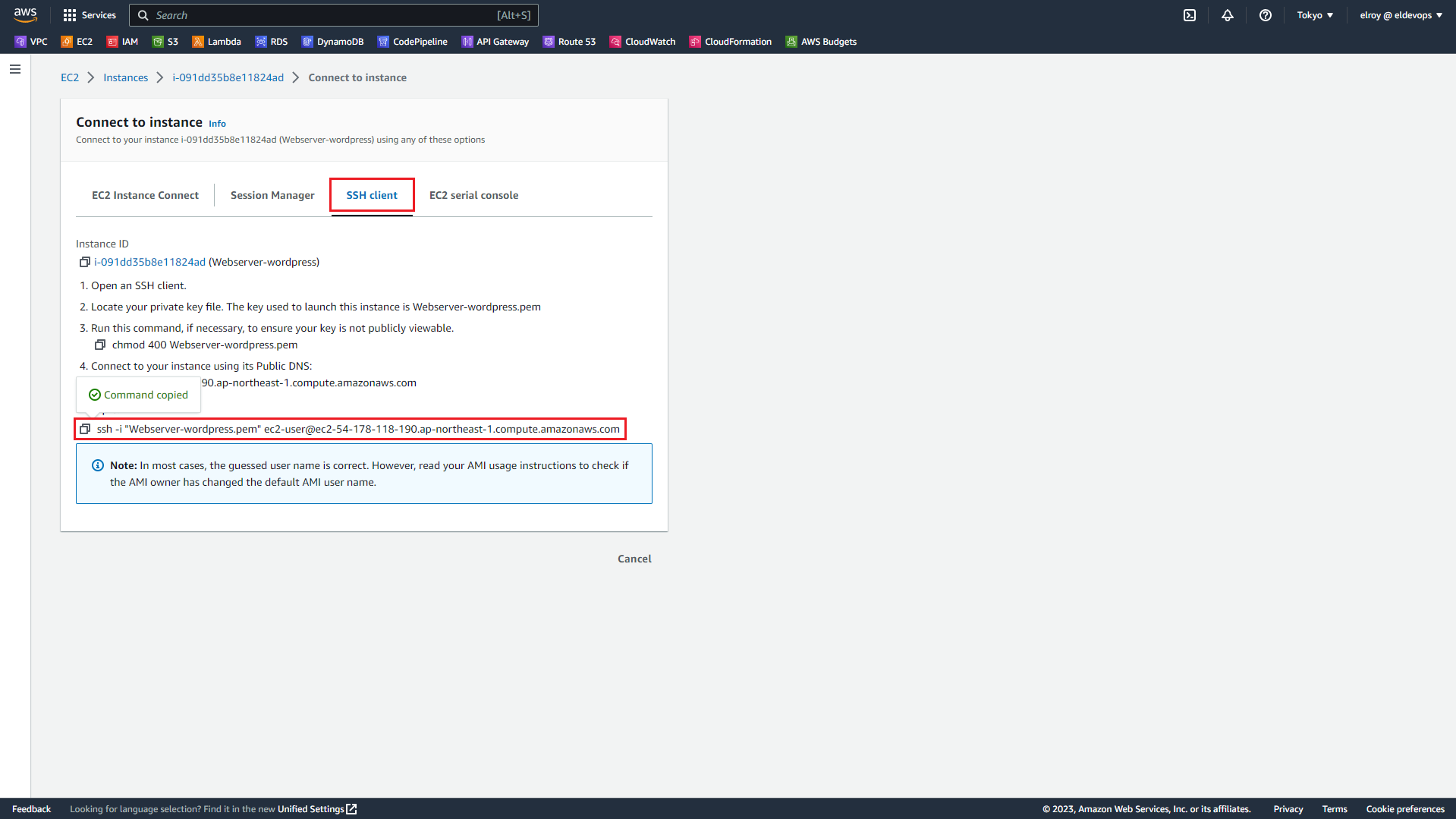Switch to Session Manager tab

(x=272, y=195)
